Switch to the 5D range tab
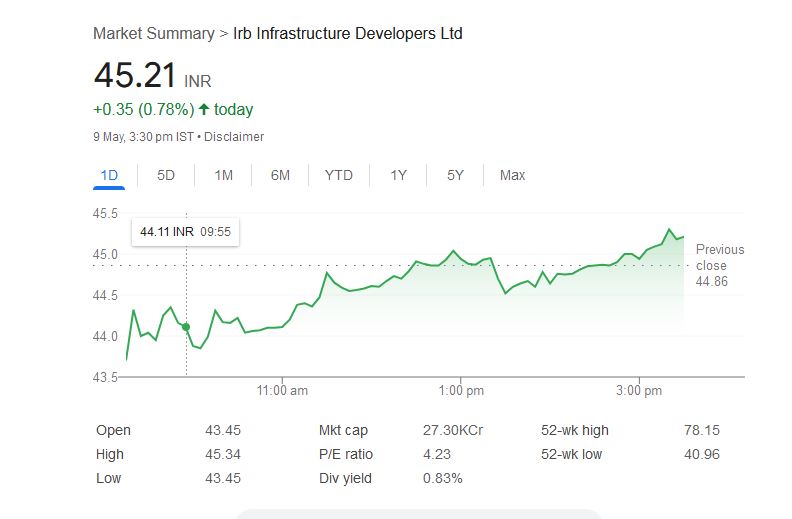The width and height of the screenshot is (792, 519). coord(166,175)
